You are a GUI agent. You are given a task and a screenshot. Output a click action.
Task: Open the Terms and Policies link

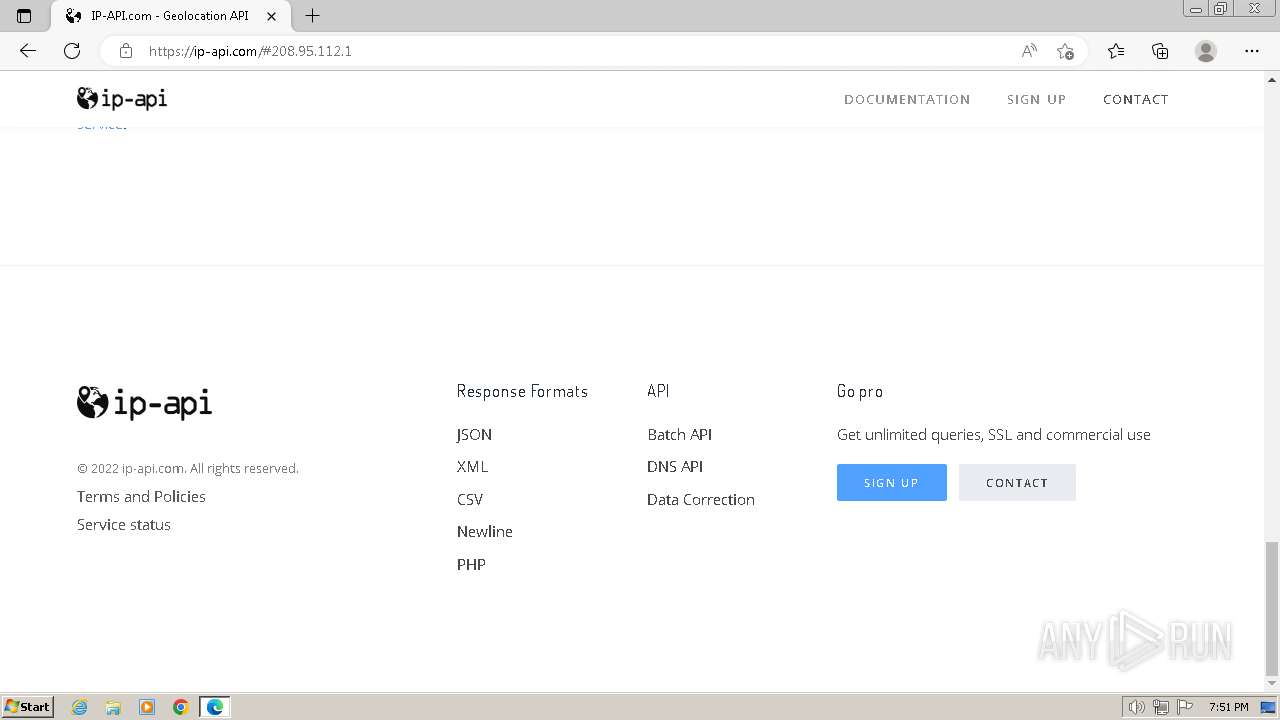141,497
